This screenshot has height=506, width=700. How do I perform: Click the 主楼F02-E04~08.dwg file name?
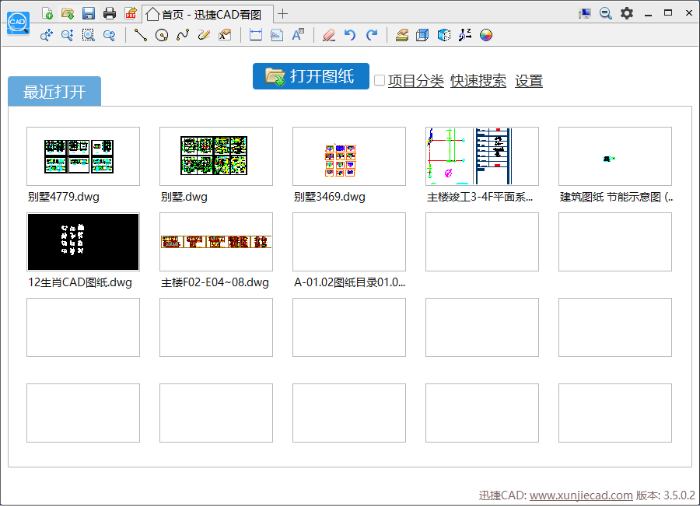(x=215, y=283)
